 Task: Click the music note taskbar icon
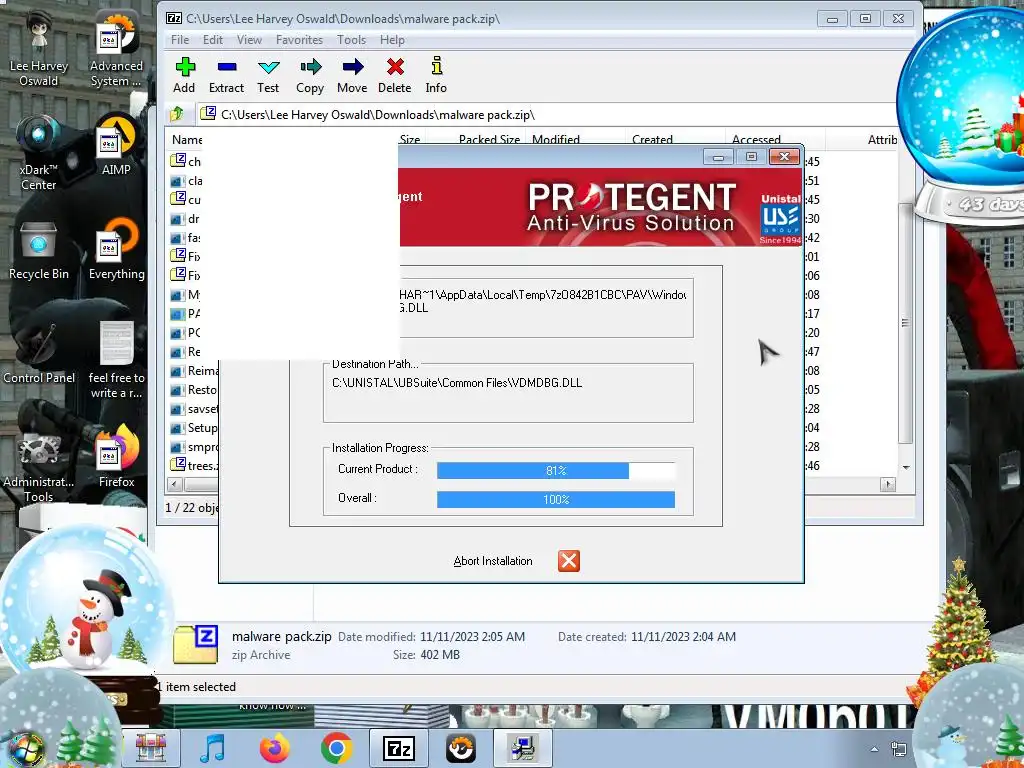coord(212,748)
